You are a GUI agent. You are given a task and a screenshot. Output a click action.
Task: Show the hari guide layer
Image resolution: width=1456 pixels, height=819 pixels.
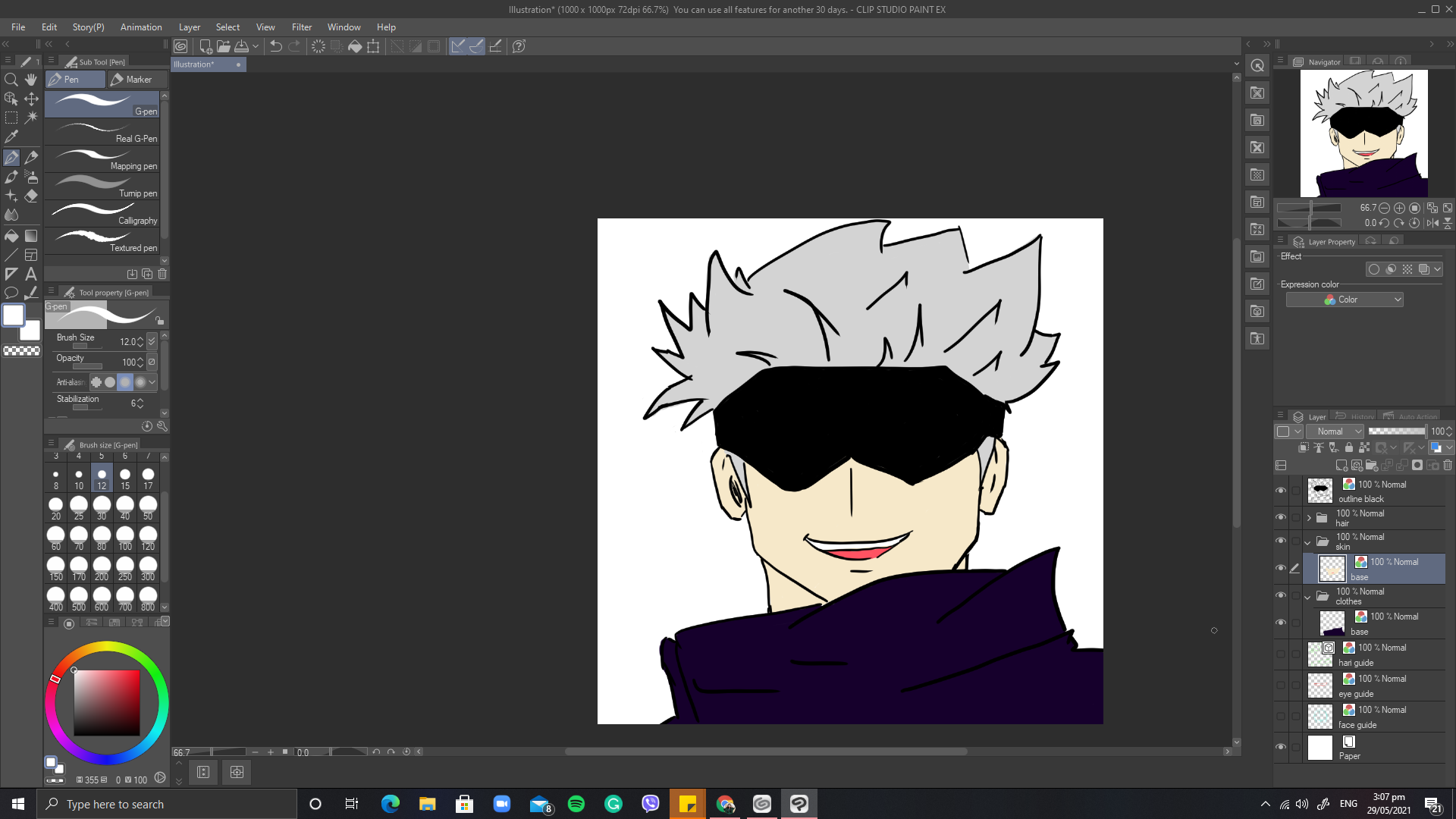(1281, 654)
